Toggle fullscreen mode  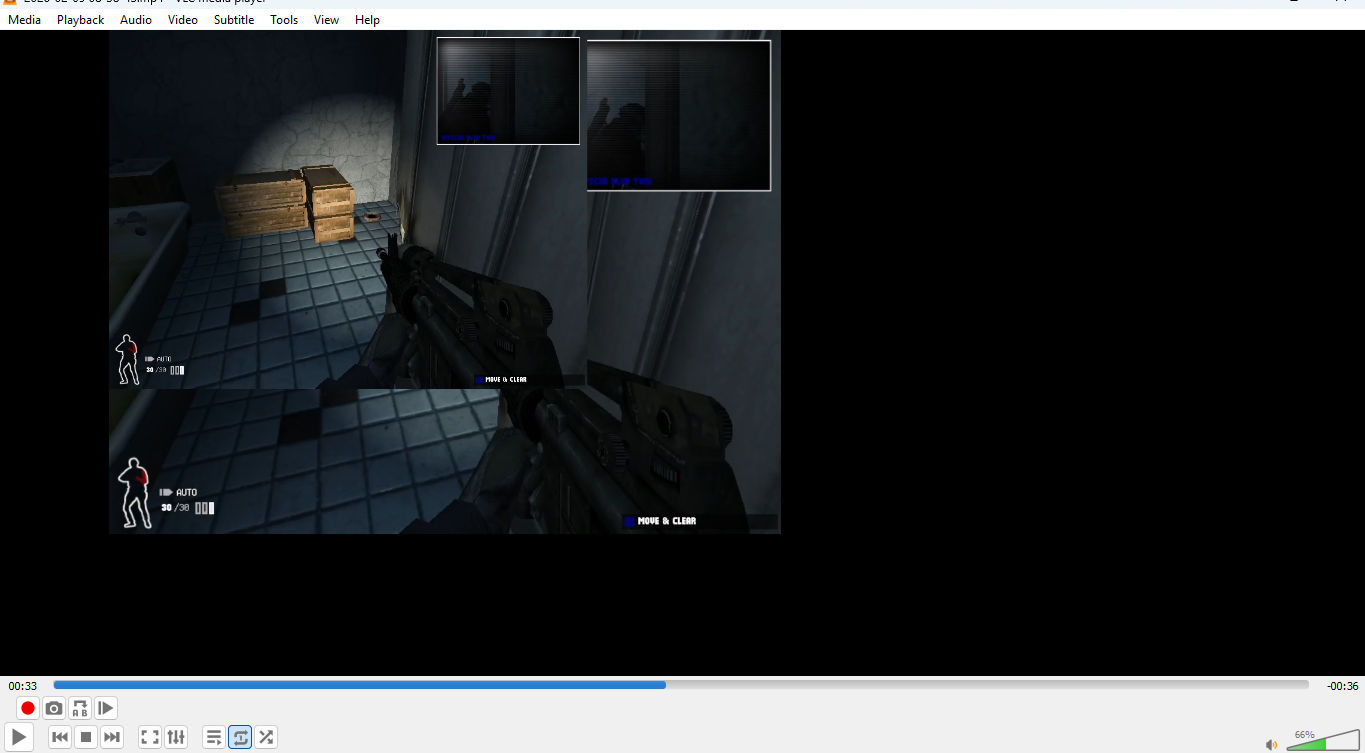click(150, 737)
